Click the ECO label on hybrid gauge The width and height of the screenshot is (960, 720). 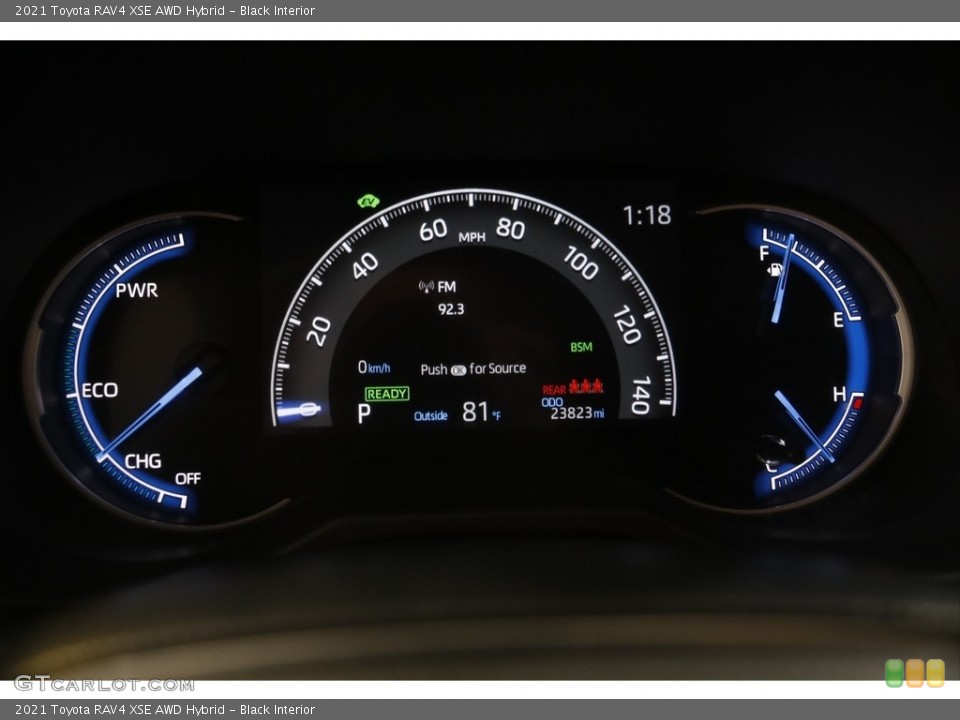(100, 390)
